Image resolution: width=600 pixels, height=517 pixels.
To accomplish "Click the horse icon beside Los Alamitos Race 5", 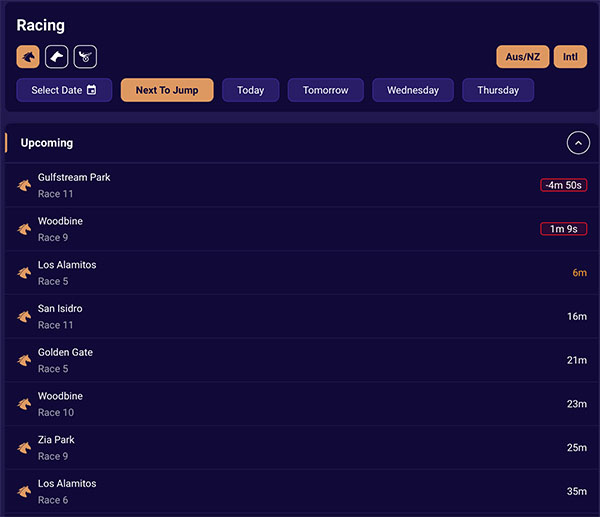I will [x=24, y=273].
